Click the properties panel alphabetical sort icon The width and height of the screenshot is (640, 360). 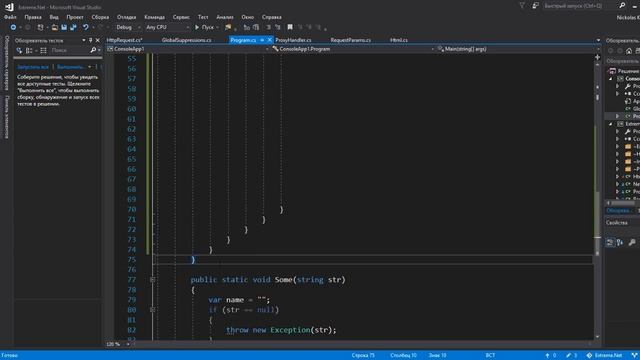pyautogui.click(x=620, y=242)
